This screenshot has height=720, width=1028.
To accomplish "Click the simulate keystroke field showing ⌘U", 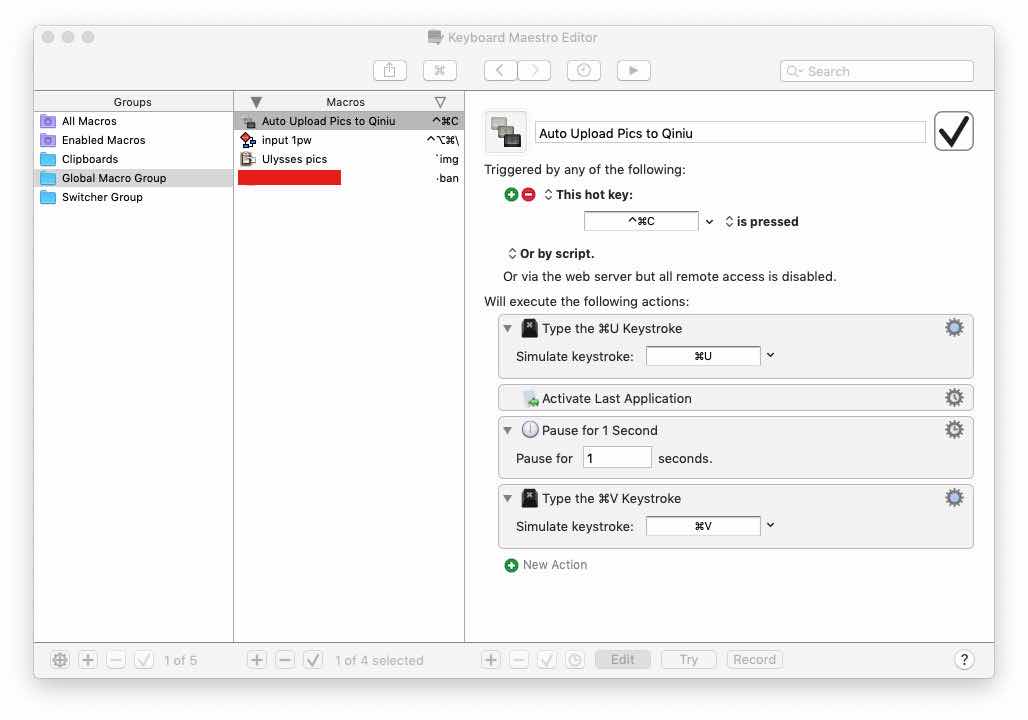I will (703, 356).
